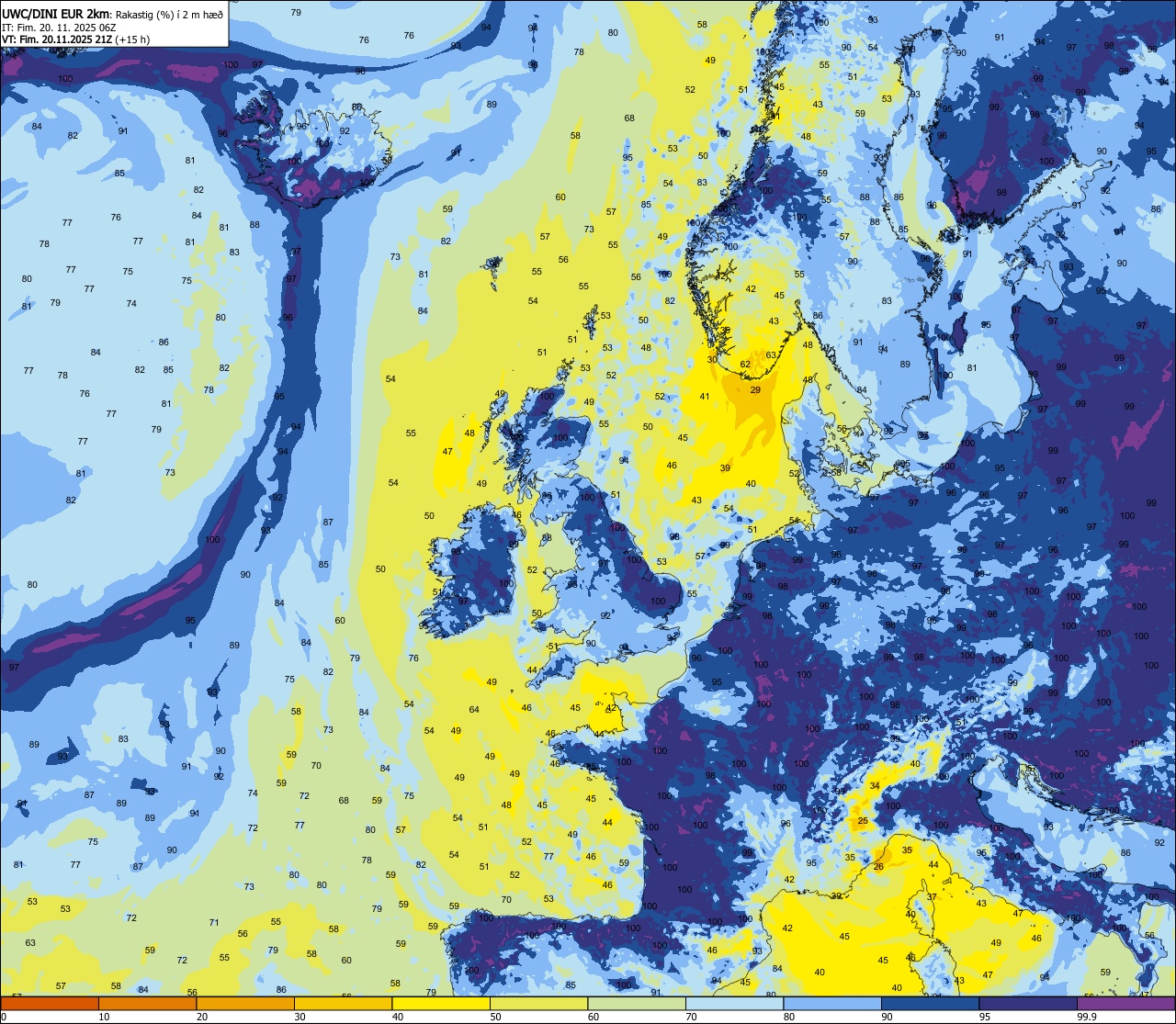Click the '60' tick label on the legend bar

594,1017
